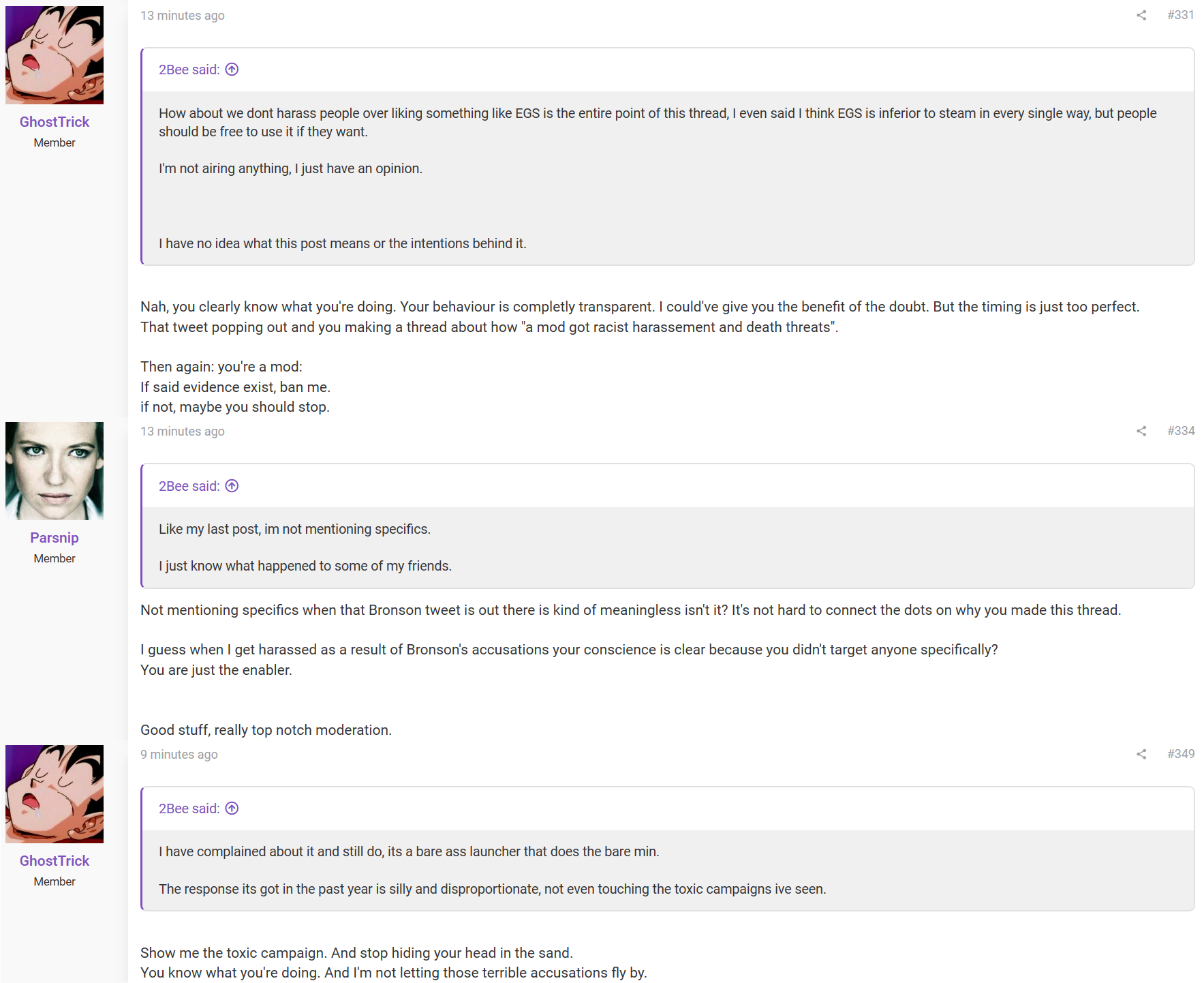
Task: Click the '9 minutes ago' timestamp
Action: coord(179,755)
